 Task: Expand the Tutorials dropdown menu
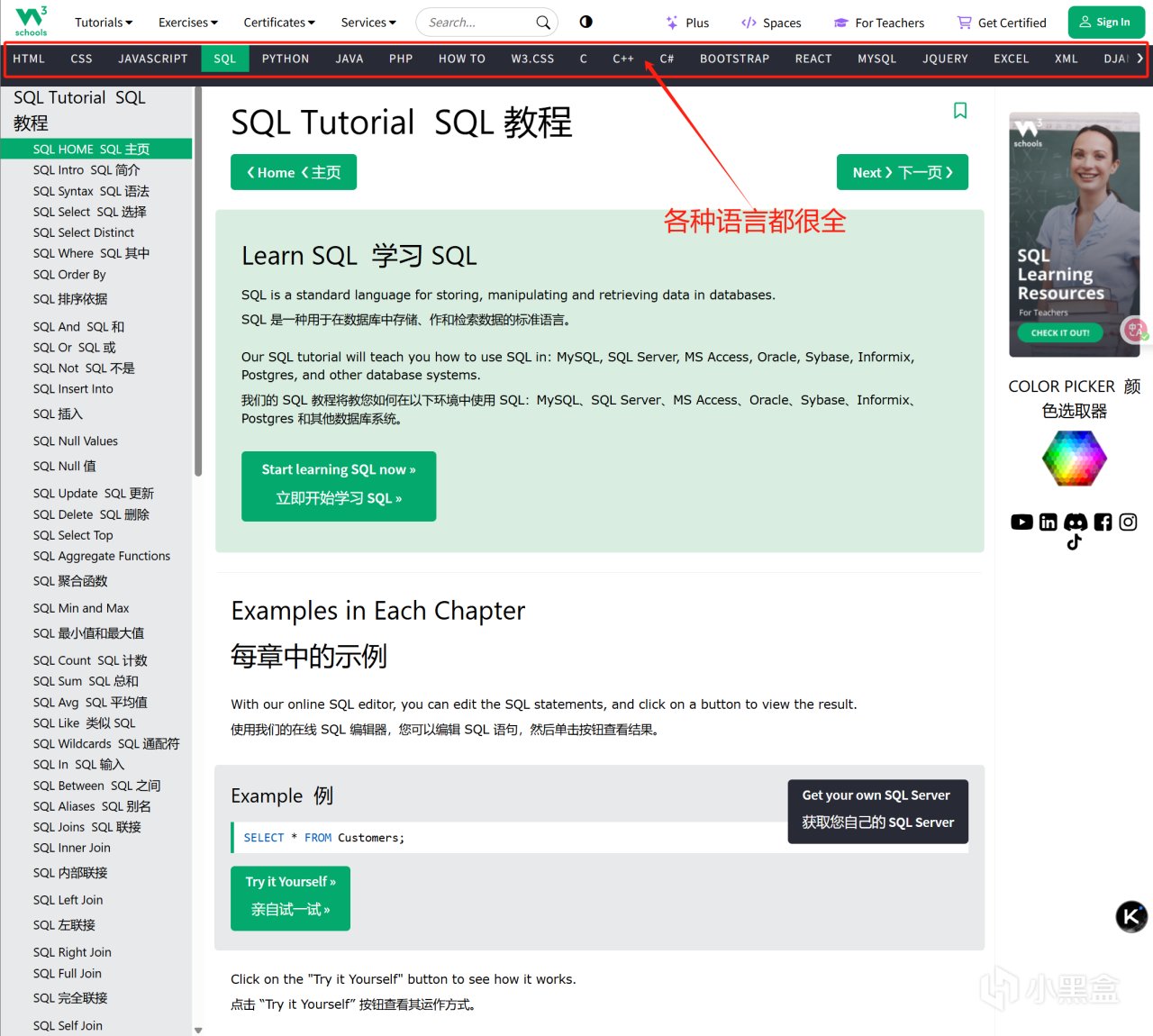pyautogui.click(x=104, y=23)
